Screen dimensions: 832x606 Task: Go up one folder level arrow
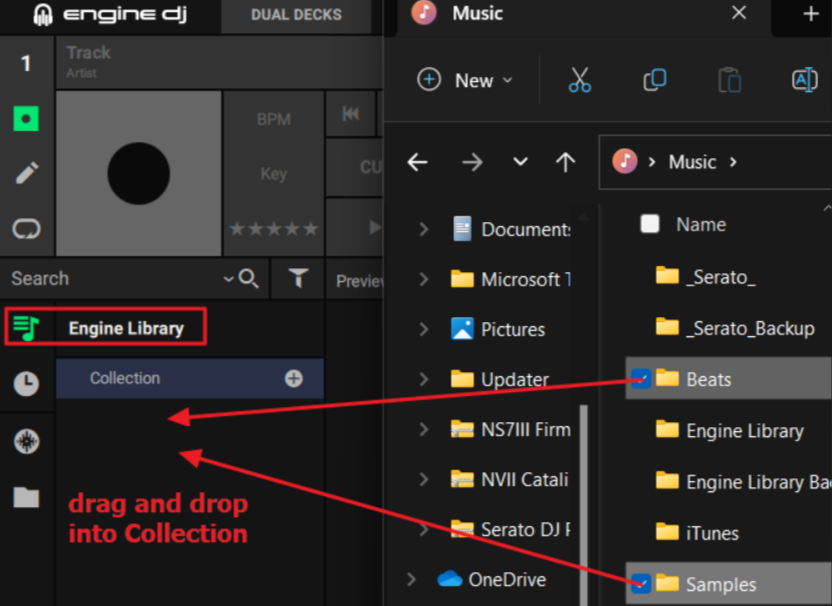(x=565, y=162)
